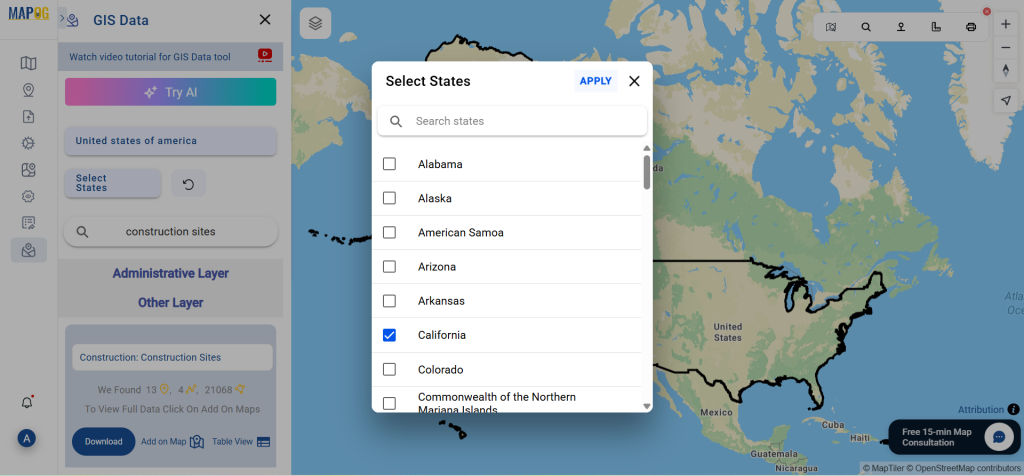Viewport: 1024px width, 476px height.
Task: Click the compass north arrow icon
Action: pos(1006,70)
